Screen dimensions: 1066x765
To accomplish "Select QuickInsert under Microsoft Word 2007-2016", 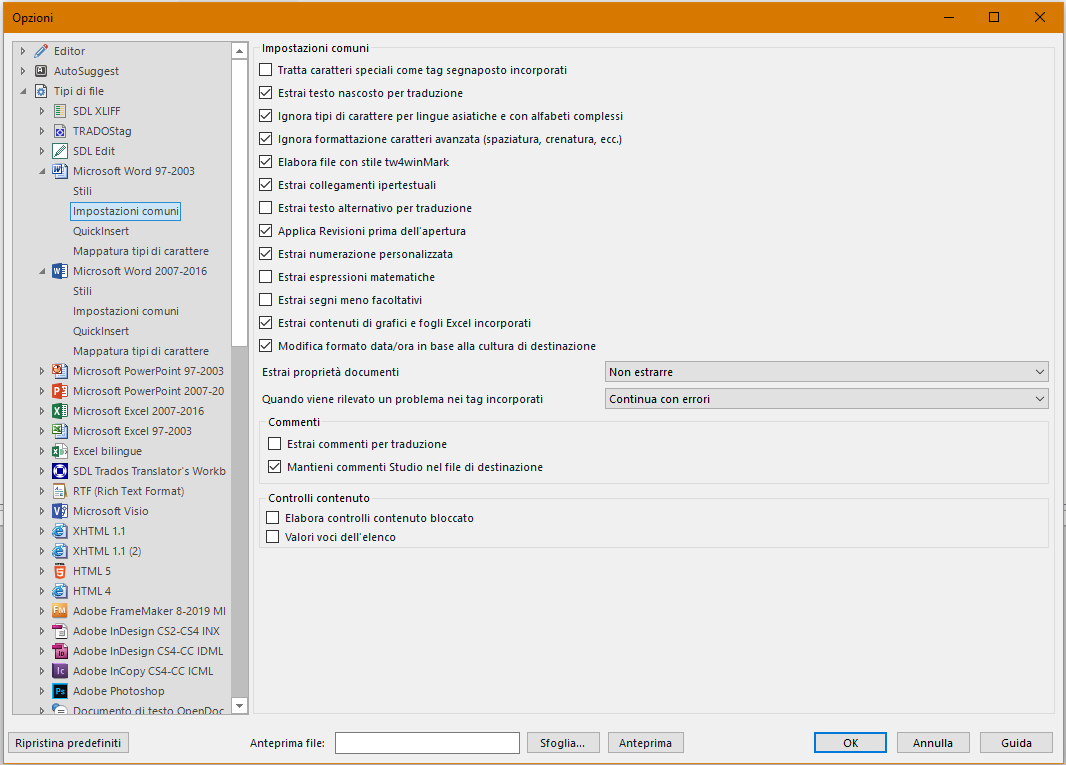I will [101, 331].
